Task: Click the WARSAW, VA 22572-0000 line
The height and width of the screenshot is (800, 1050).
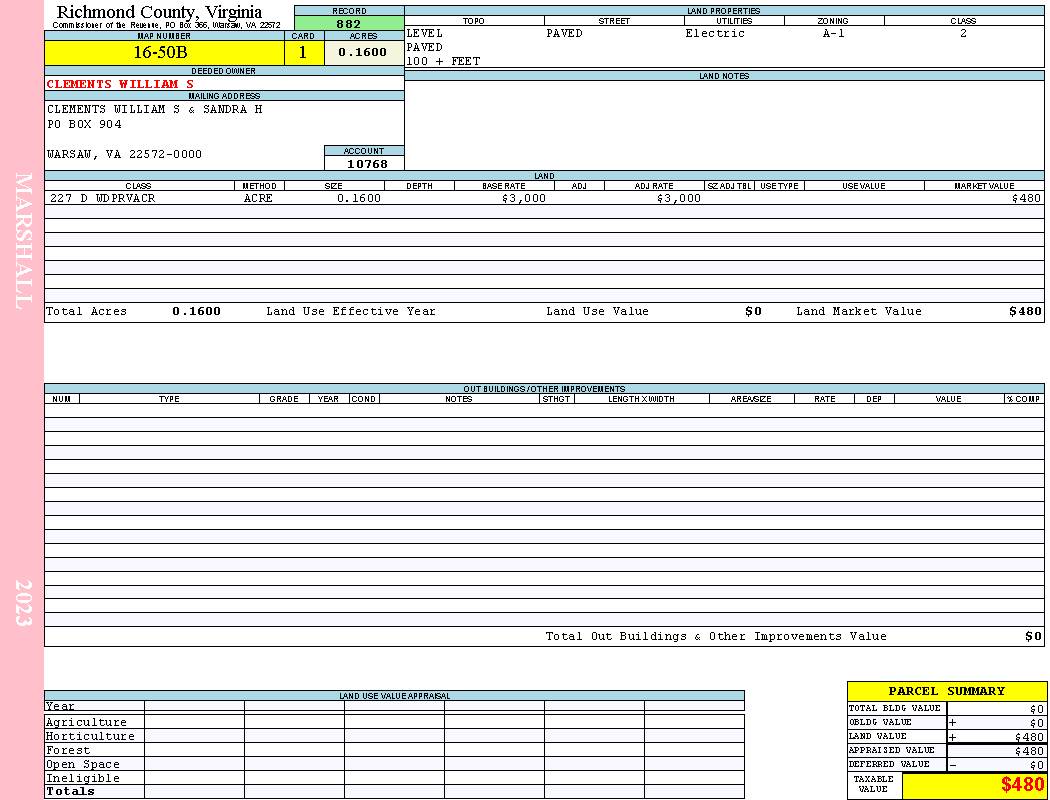Action: 124,155
